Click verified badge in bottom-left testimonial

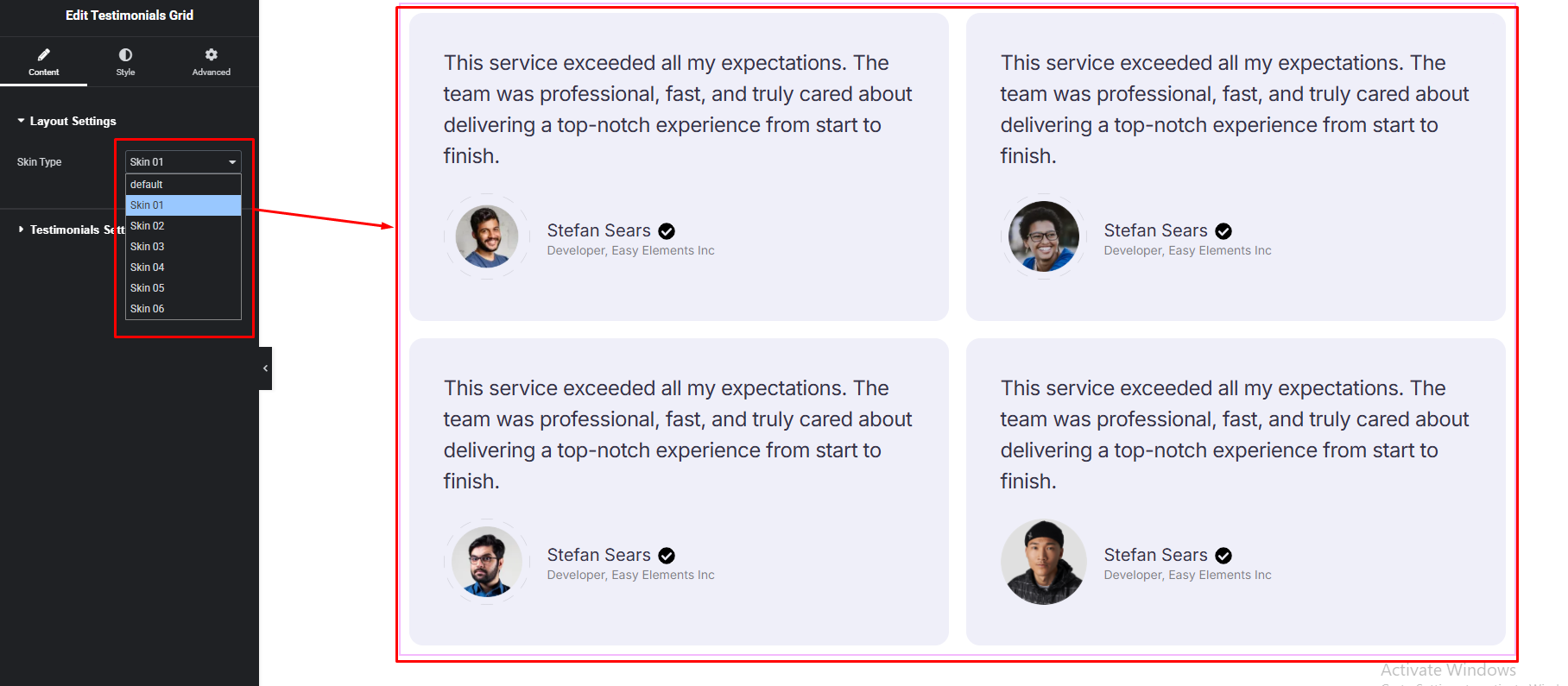667,556
